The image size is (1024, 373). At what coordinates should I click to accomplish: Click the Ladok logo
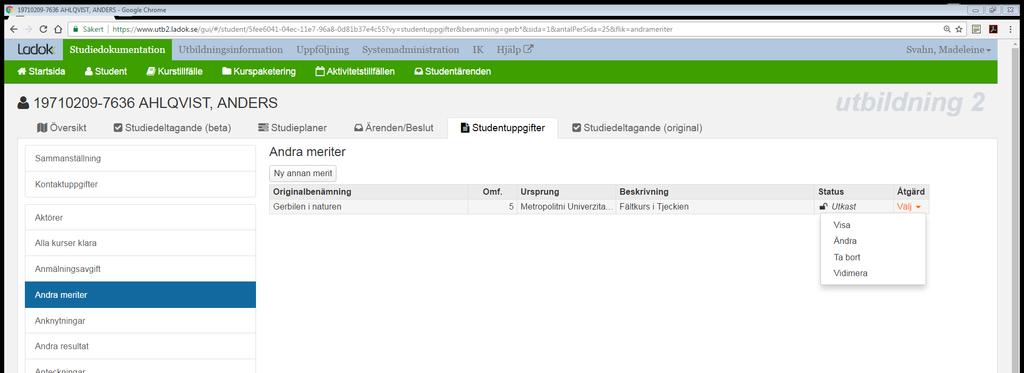[31, 50]
